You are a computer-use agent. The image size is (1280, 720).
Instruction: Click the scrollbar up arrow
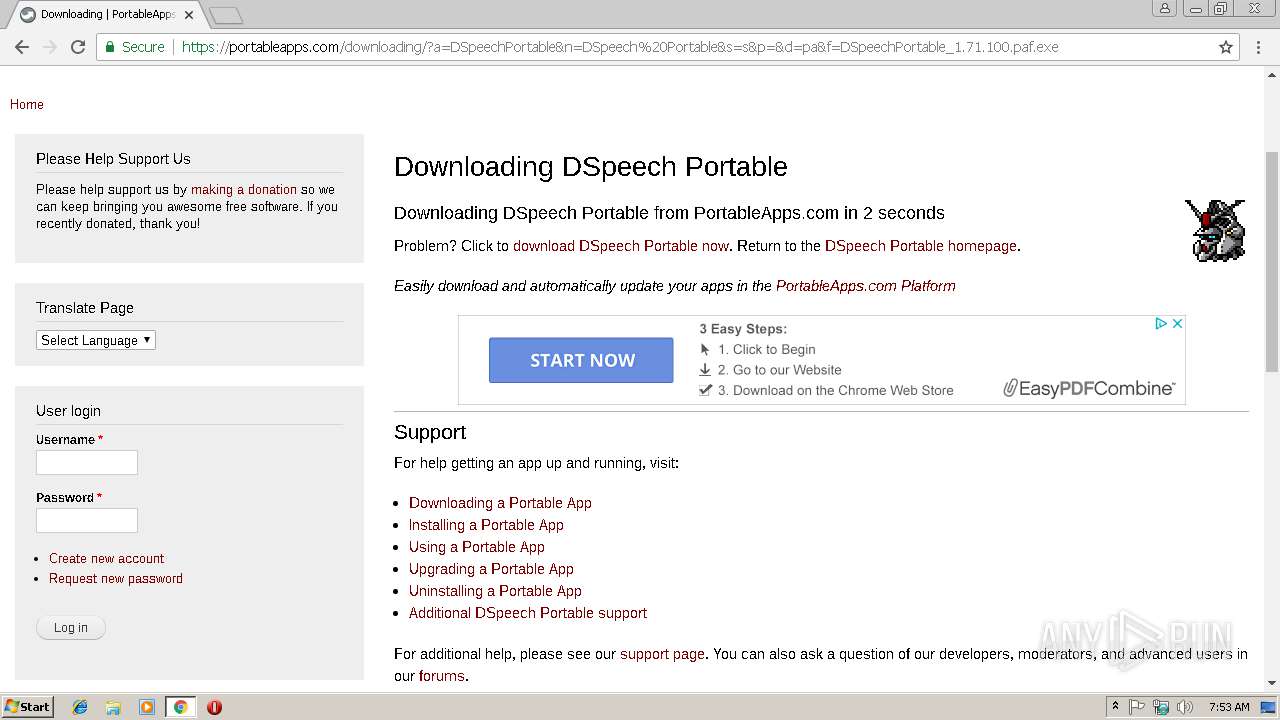click(1272, 73)
